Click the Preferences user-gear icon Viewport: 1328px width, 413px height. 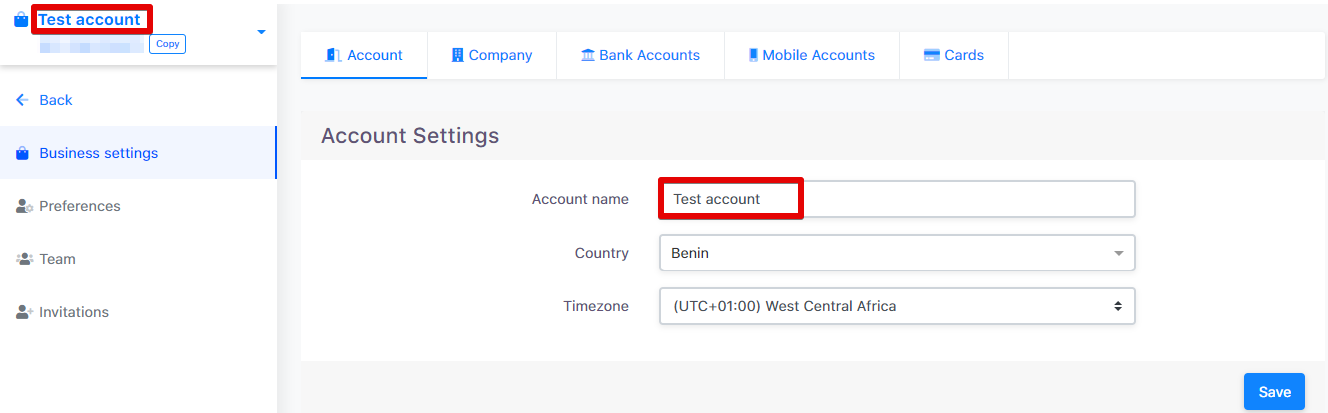tap(25, 206)
